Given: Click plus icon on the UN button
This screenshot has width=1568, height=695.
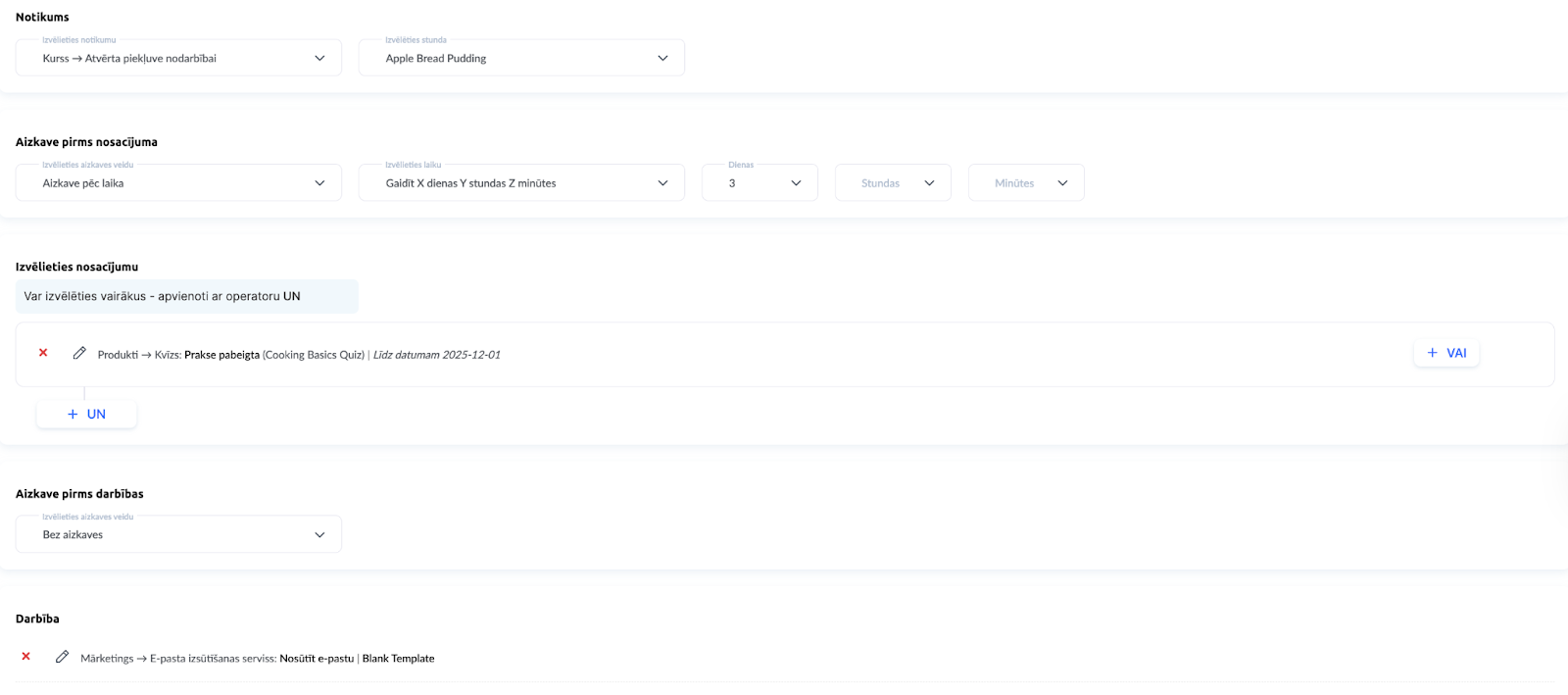Looking at the screenshot, I should click(x=73, y=415).
